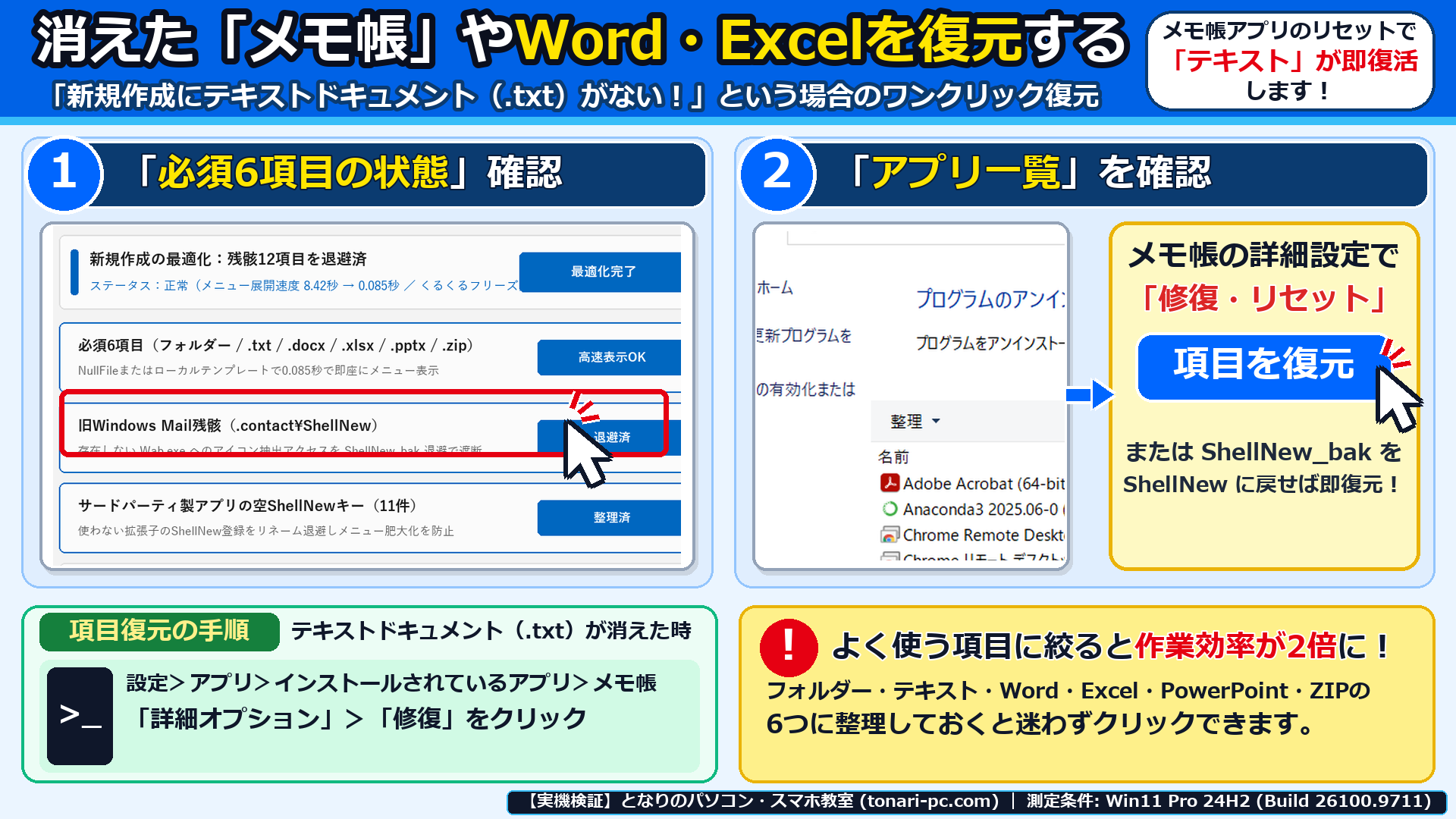Select Chrome Remote Desktop entry

[972, 535]
